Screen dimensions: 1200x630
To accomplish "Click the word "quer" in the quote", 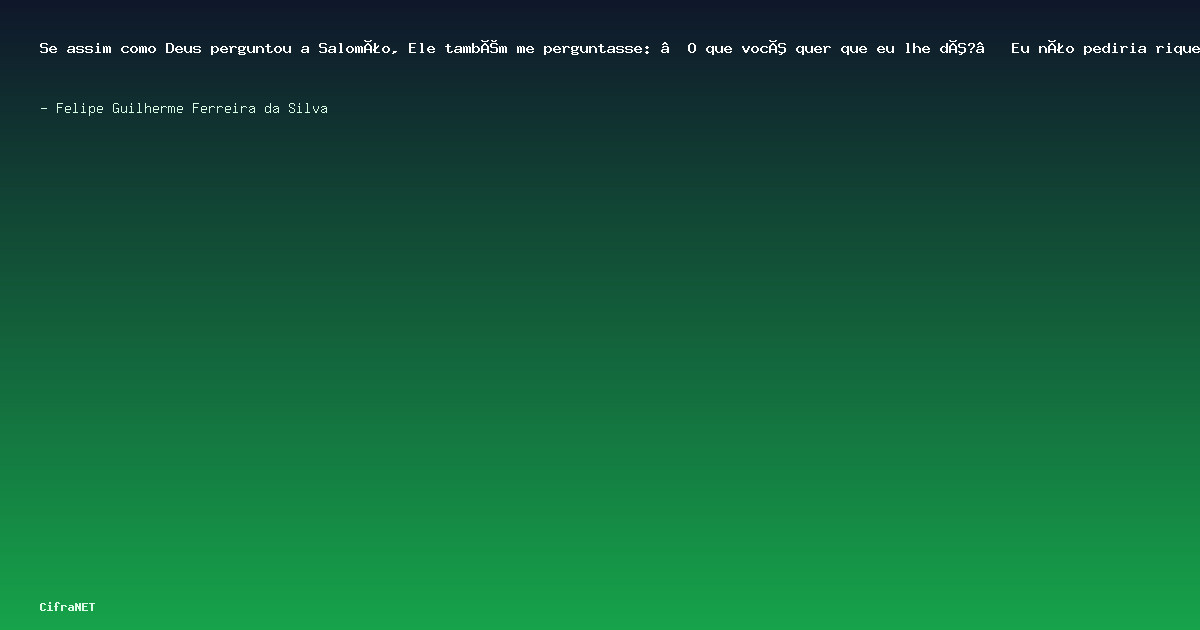I will point(813,48).
